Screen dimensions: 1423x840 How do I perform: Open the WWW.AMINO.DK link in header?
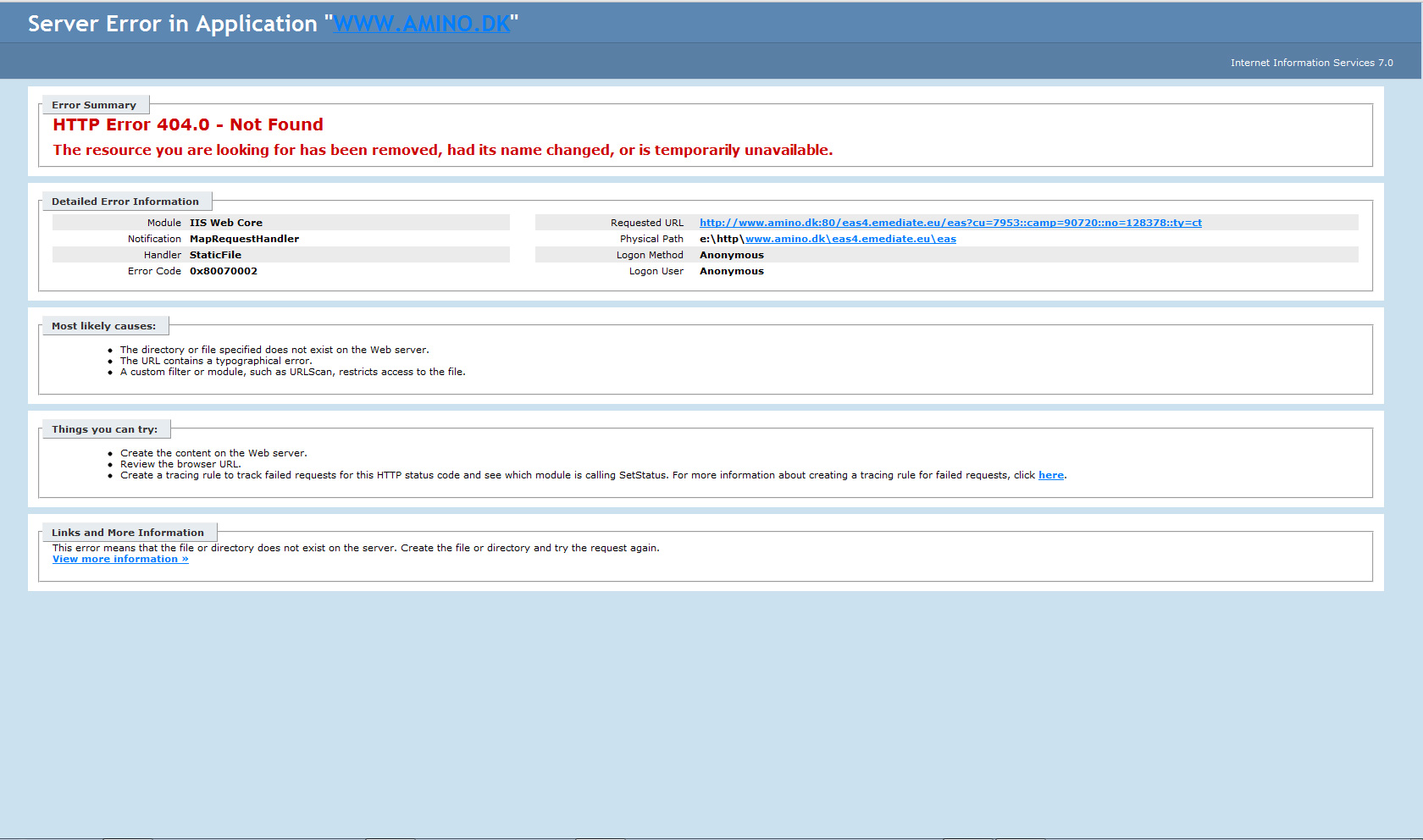421,24
